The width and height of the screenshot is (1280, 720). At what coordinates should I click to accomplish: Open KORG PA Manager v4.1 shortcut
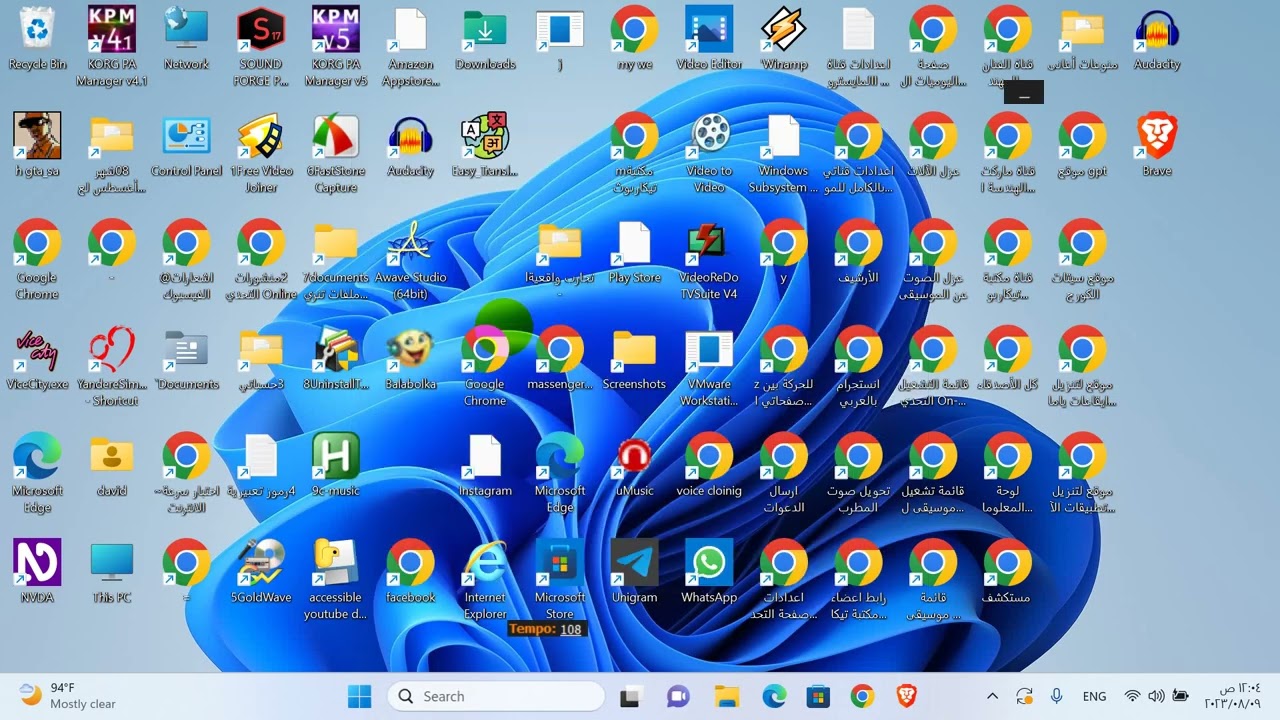coord(112,47)
